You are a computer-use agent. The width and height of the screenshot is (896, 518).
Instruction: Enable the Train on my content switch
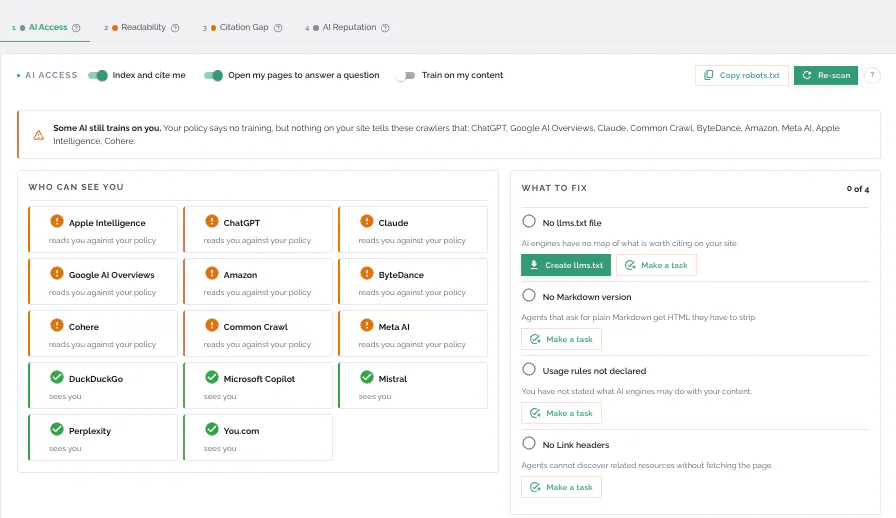(x=405, y=75)
